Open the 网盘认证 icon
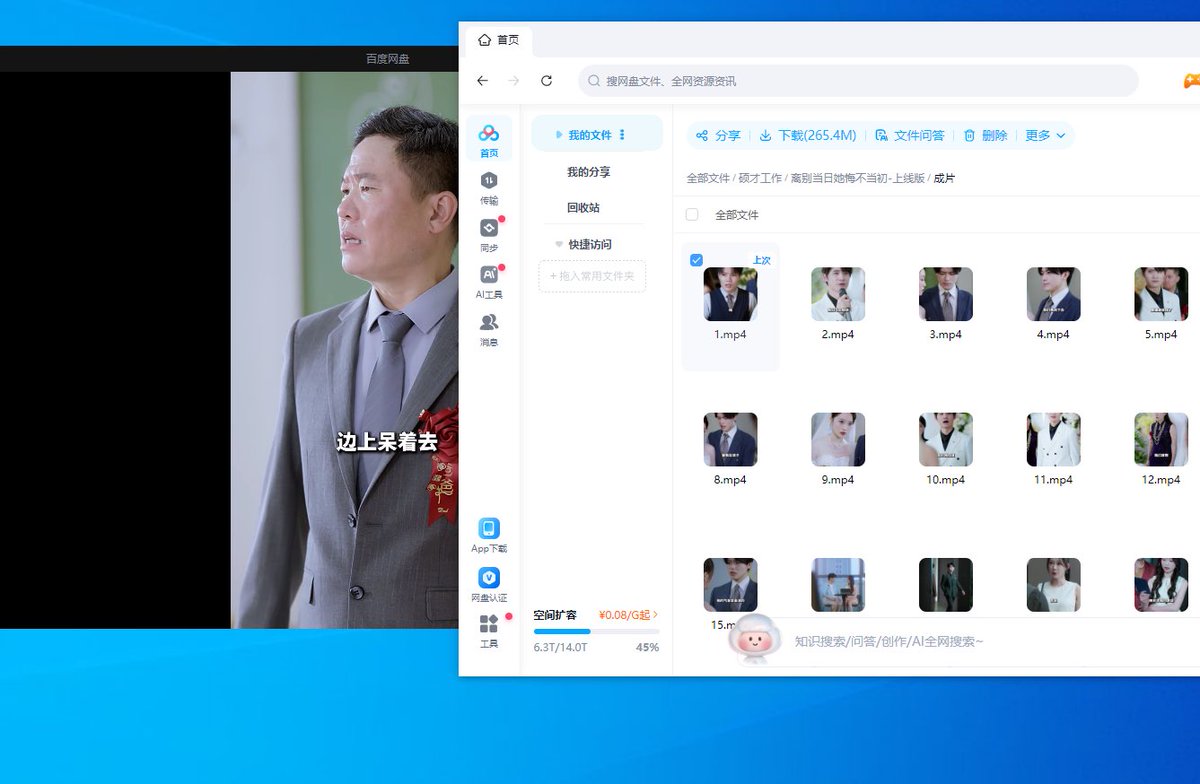 coord(489,584)
